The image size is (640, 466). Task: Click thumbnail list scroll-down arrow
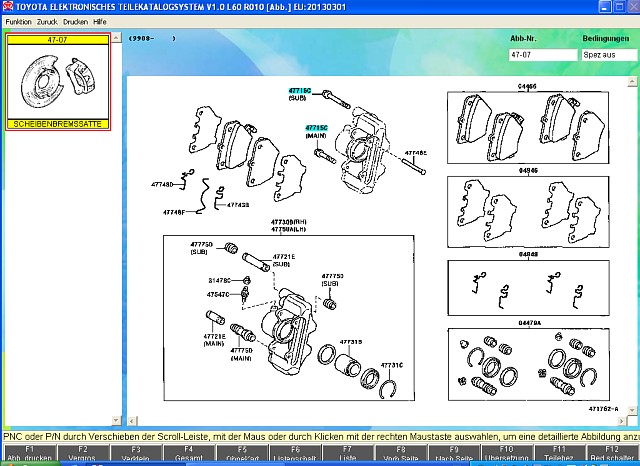(116, 420)
